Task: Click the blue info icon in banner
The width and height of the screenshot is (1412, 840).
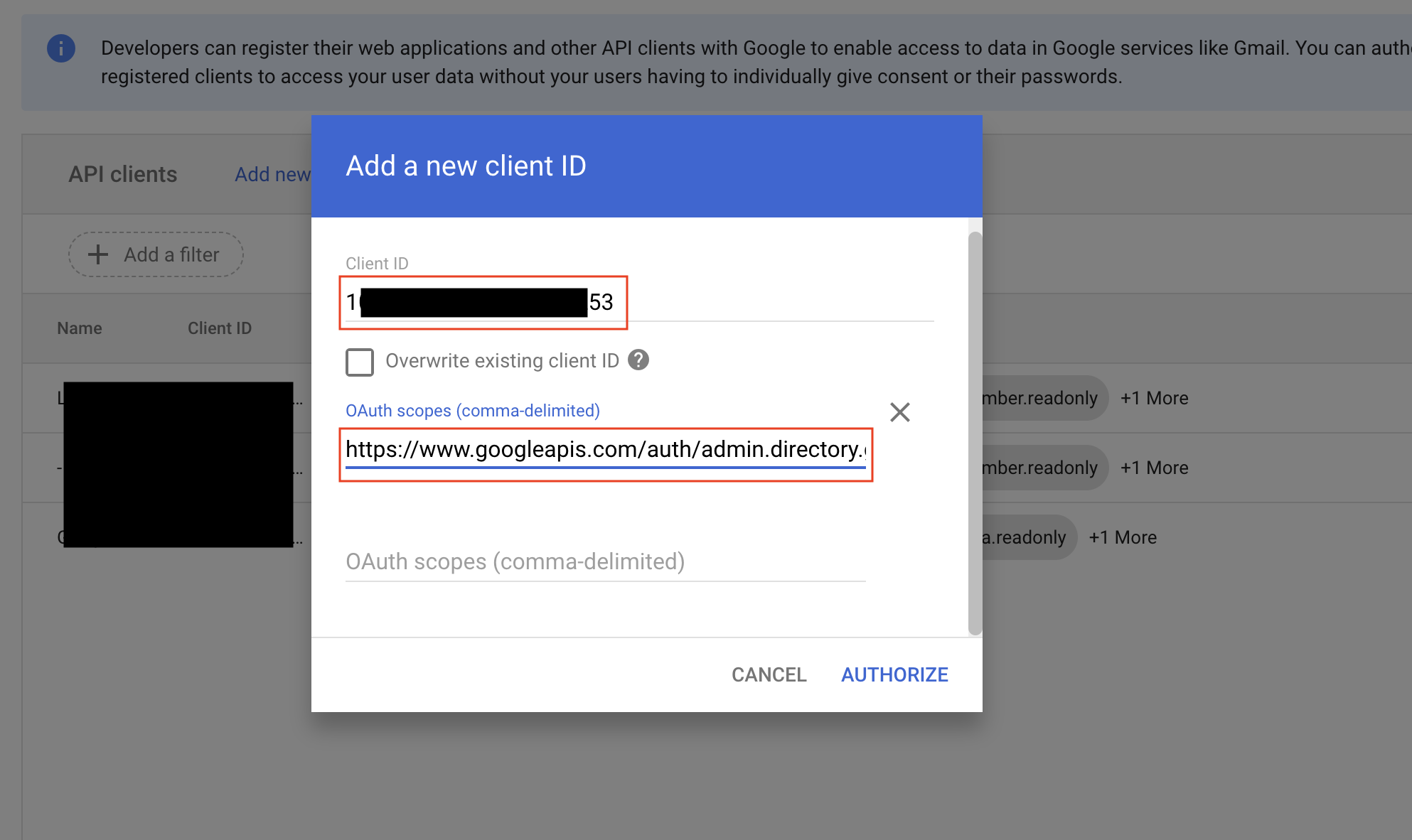Action: coord(61,48)
